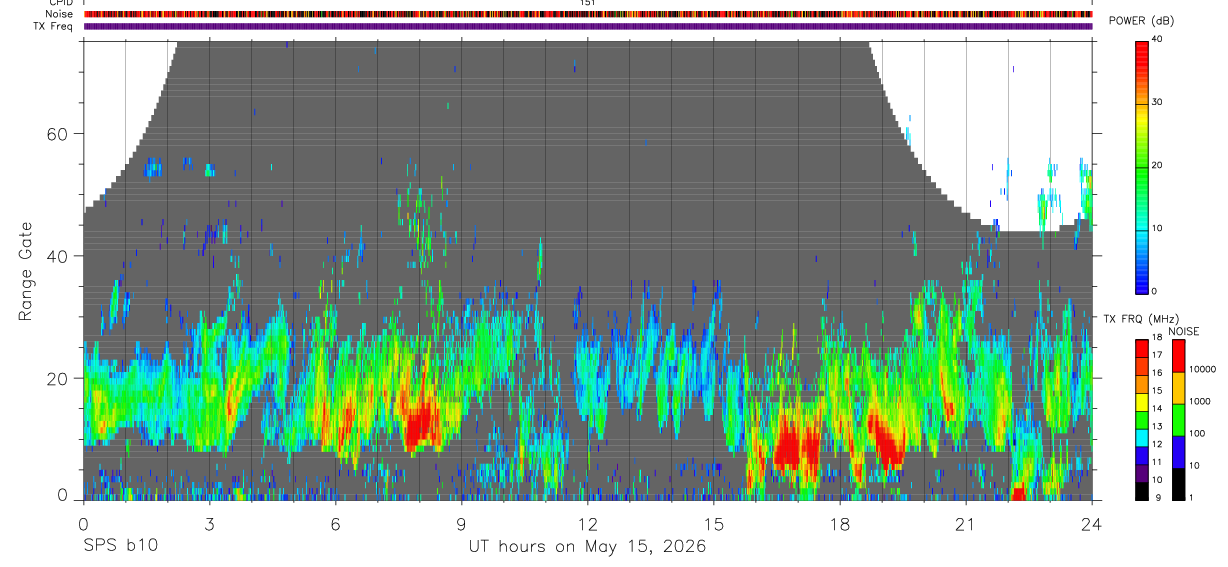Screen dimensions: 1228x567
Task: Click the 1 label on the NOISE scale
Action: tap(1191, 497)
